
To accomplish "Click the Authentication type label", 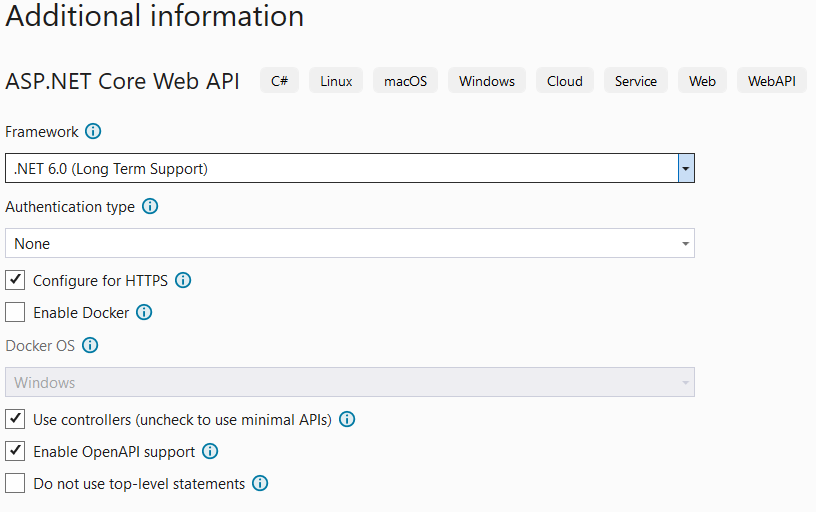I will tap(70, 207).
